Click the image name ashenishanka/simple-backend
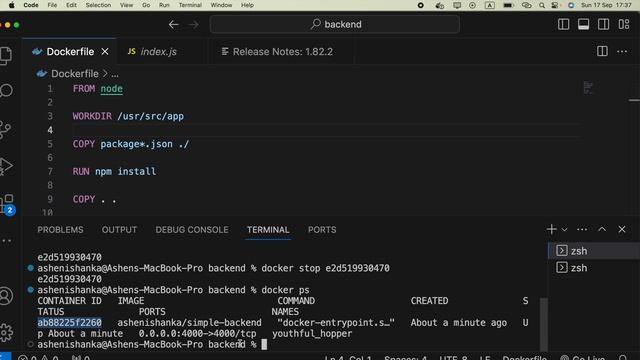The width and height of the screenshot is (640, 360). (x=189, y=323)
